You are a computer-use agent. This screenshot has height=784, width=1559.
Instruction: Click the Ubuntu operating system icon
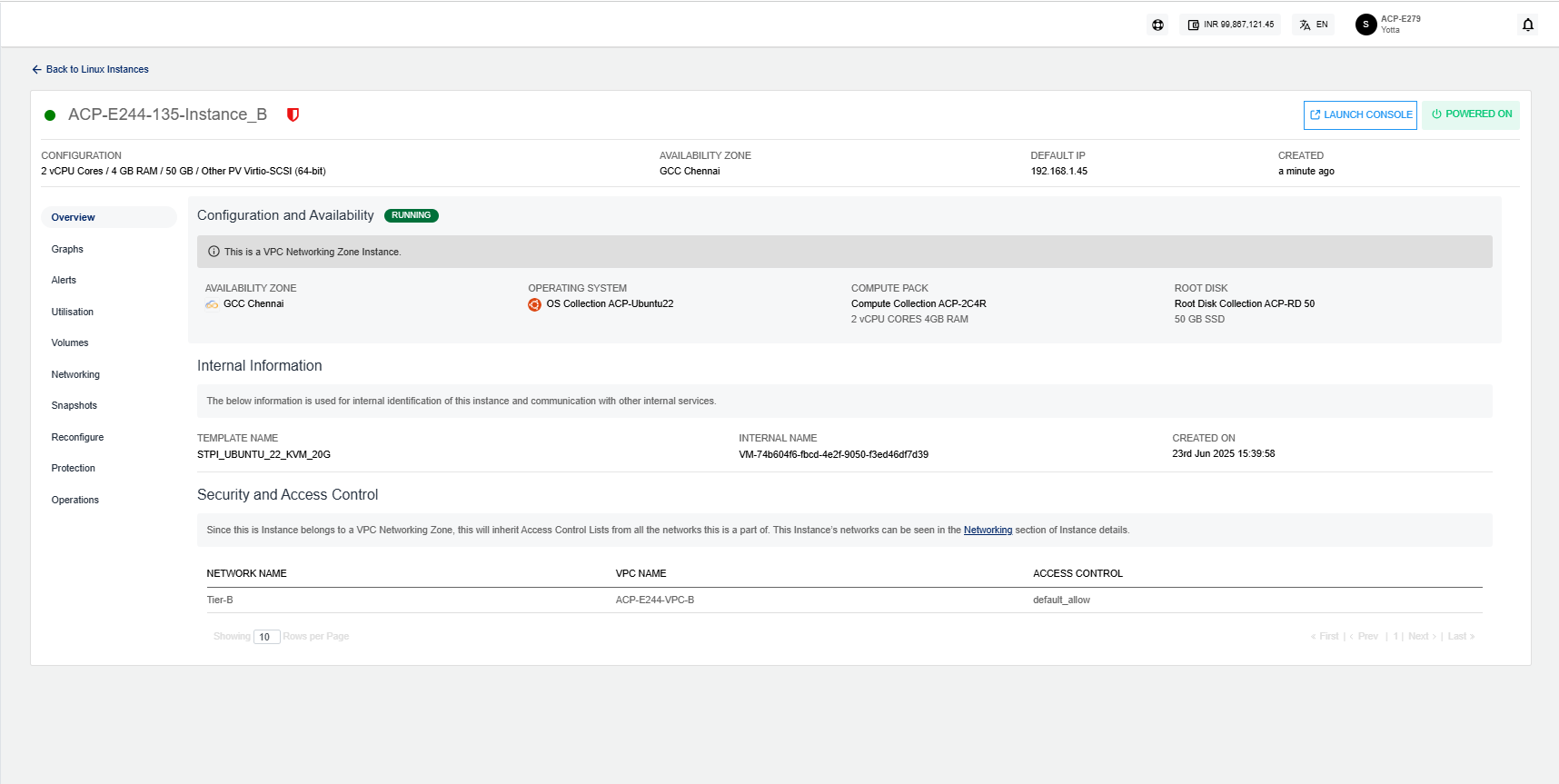pos(534,304)
